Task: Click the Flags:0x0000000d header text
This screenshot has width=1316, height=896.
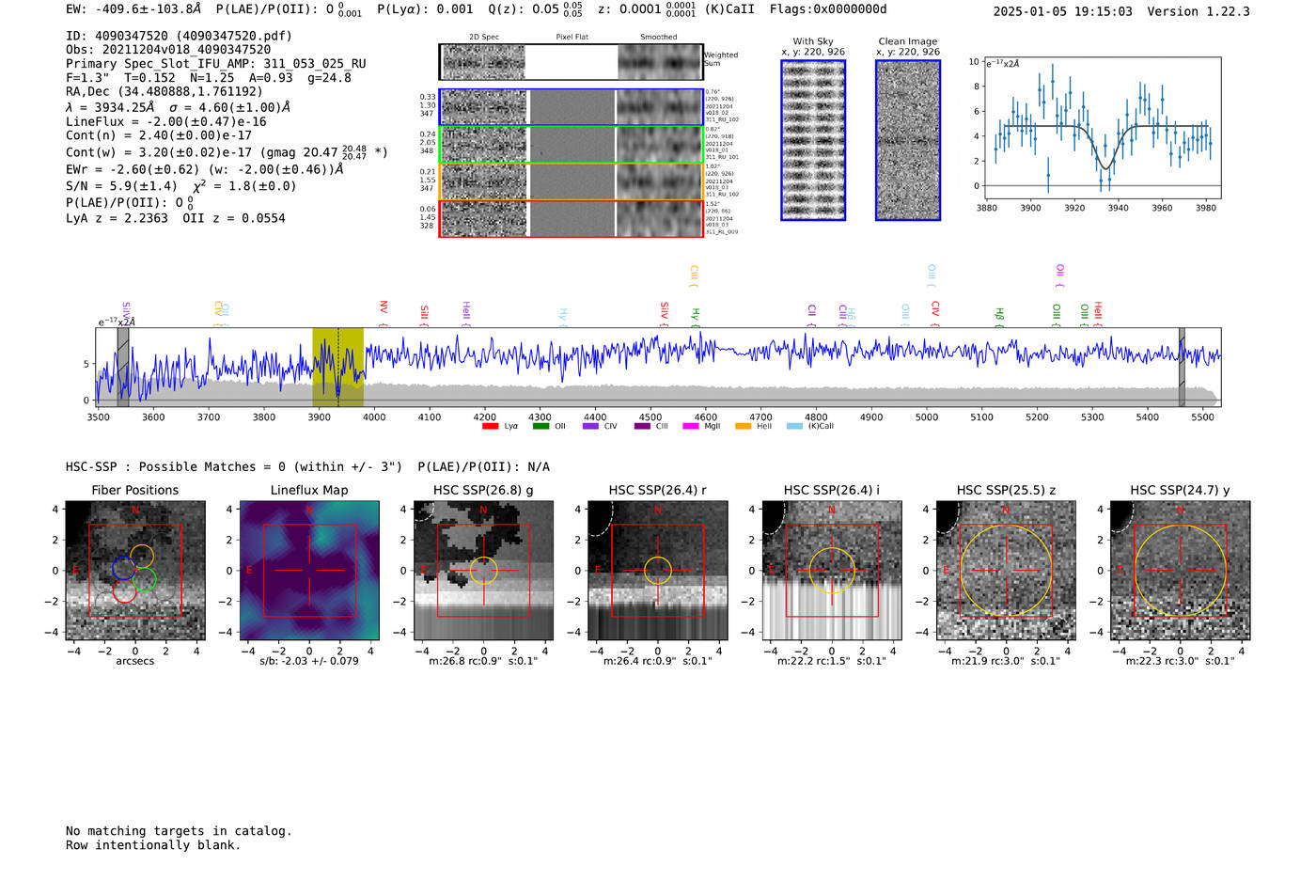Action: (x=827, y=9)
